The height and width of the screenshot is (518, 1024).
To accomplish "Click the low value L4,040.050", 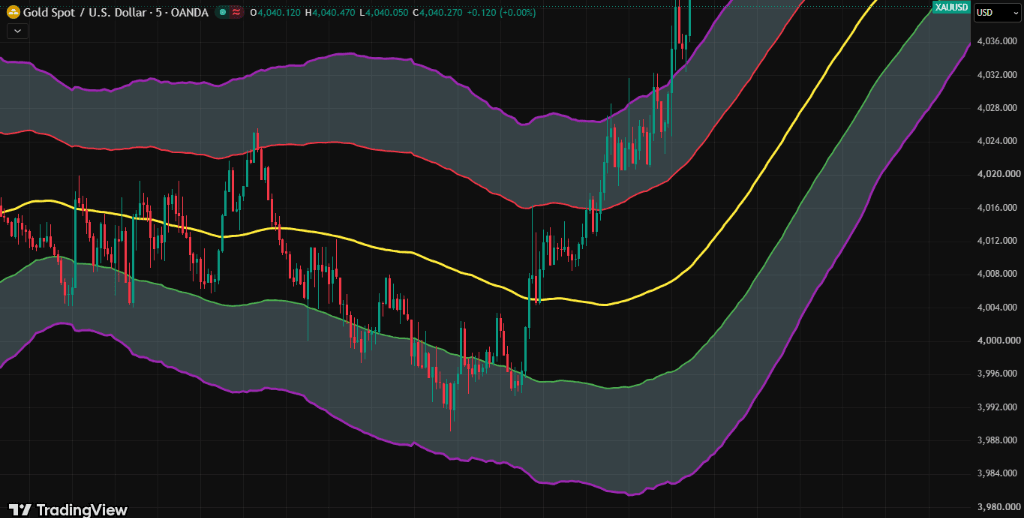I will (x=385, y=12).
